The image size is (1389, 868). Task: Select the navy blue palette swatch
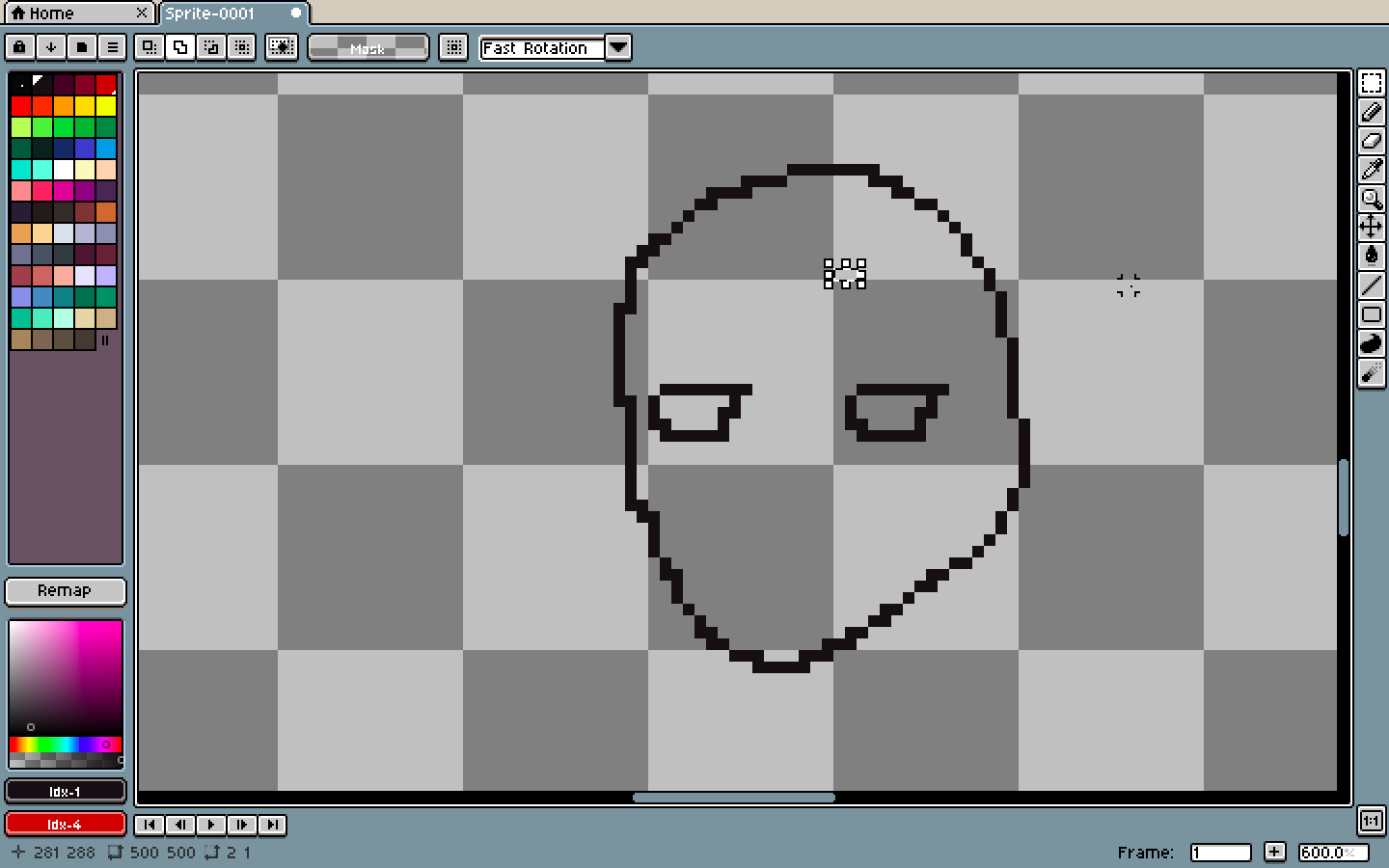tap(64, 149)
